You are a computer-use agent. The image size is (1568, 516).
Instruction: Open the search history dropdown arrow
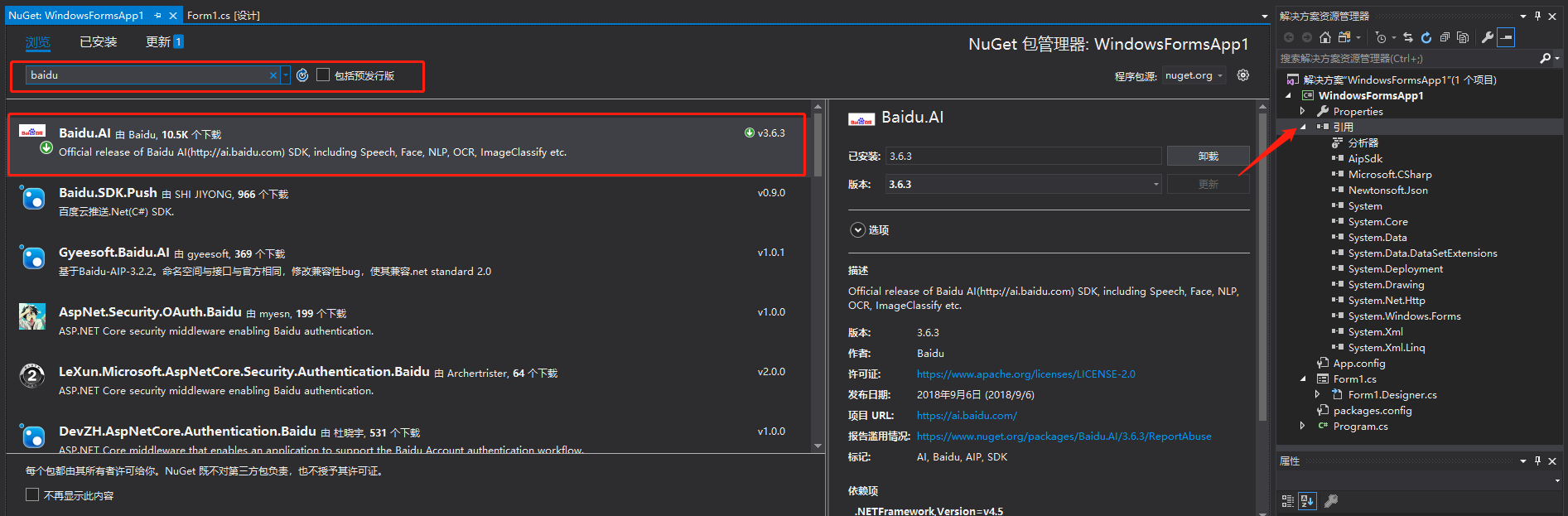pos(286,75)
